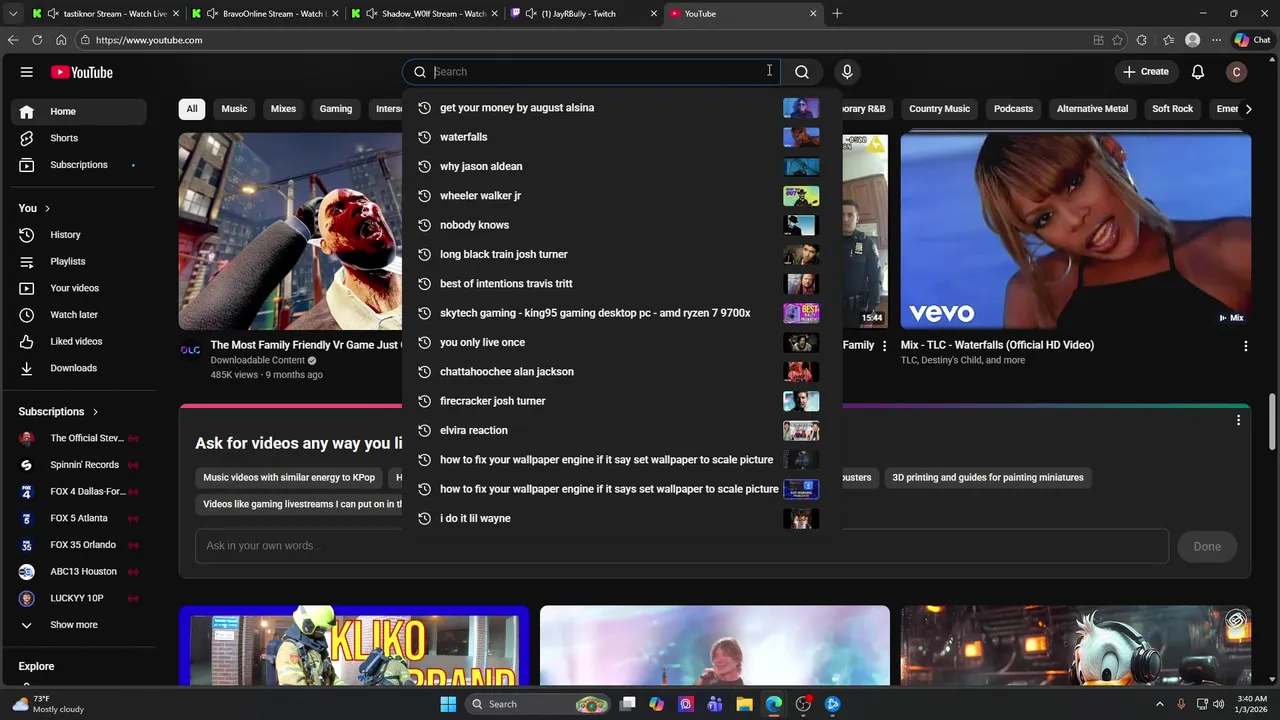Viewport: 1280px width, 720px height.
Task: Open Liked videos in sidebar
Action: click(x=79, y=341)
